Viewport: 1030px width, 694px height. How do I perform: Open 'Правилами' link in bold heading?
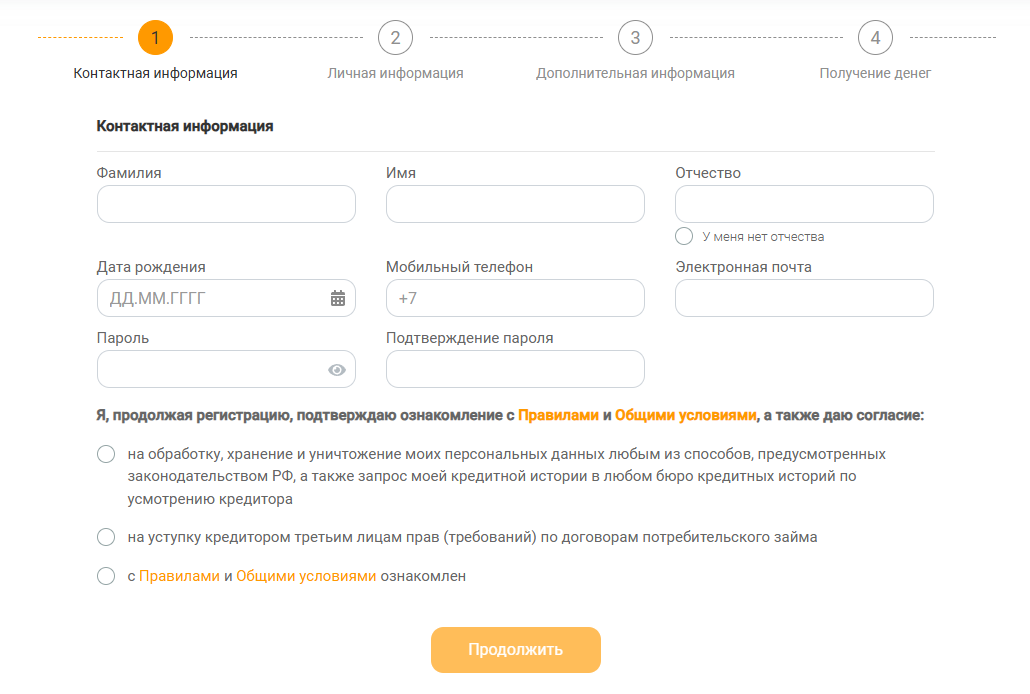click(558, 415)
